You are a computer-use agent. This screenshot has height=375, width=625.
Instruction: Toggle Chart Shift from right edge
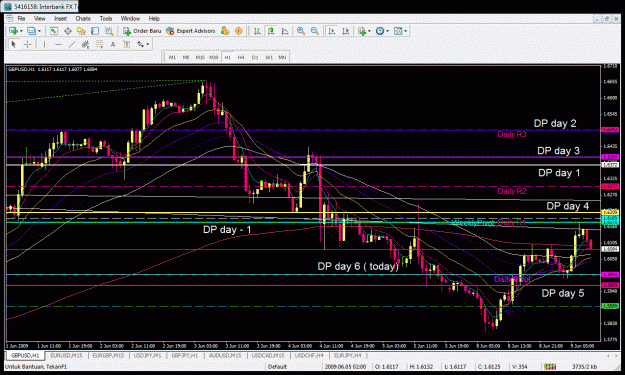point(345,31)
